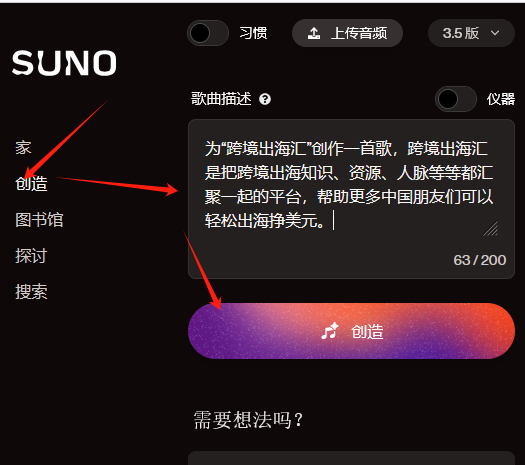The height and width of the screenshot is (465, 525).
Task: Click the gradient 创造 button
Action: click(x=351, y=331)
